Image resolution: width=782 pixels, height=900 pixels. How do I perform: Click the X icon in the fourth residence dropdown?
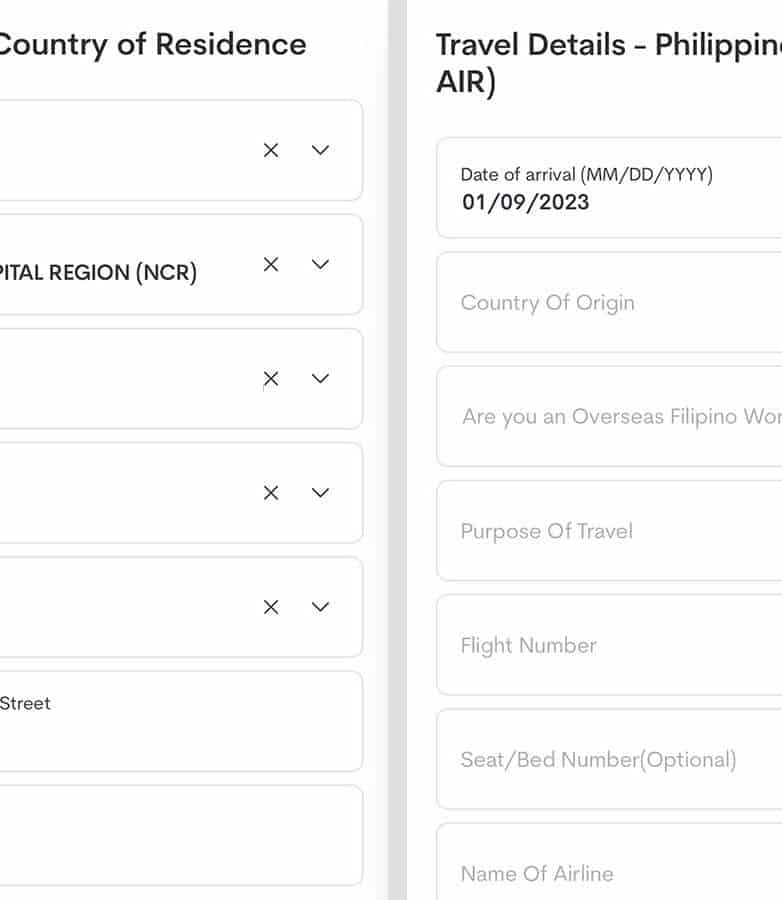pyautogui.click(x=270, y=492)
